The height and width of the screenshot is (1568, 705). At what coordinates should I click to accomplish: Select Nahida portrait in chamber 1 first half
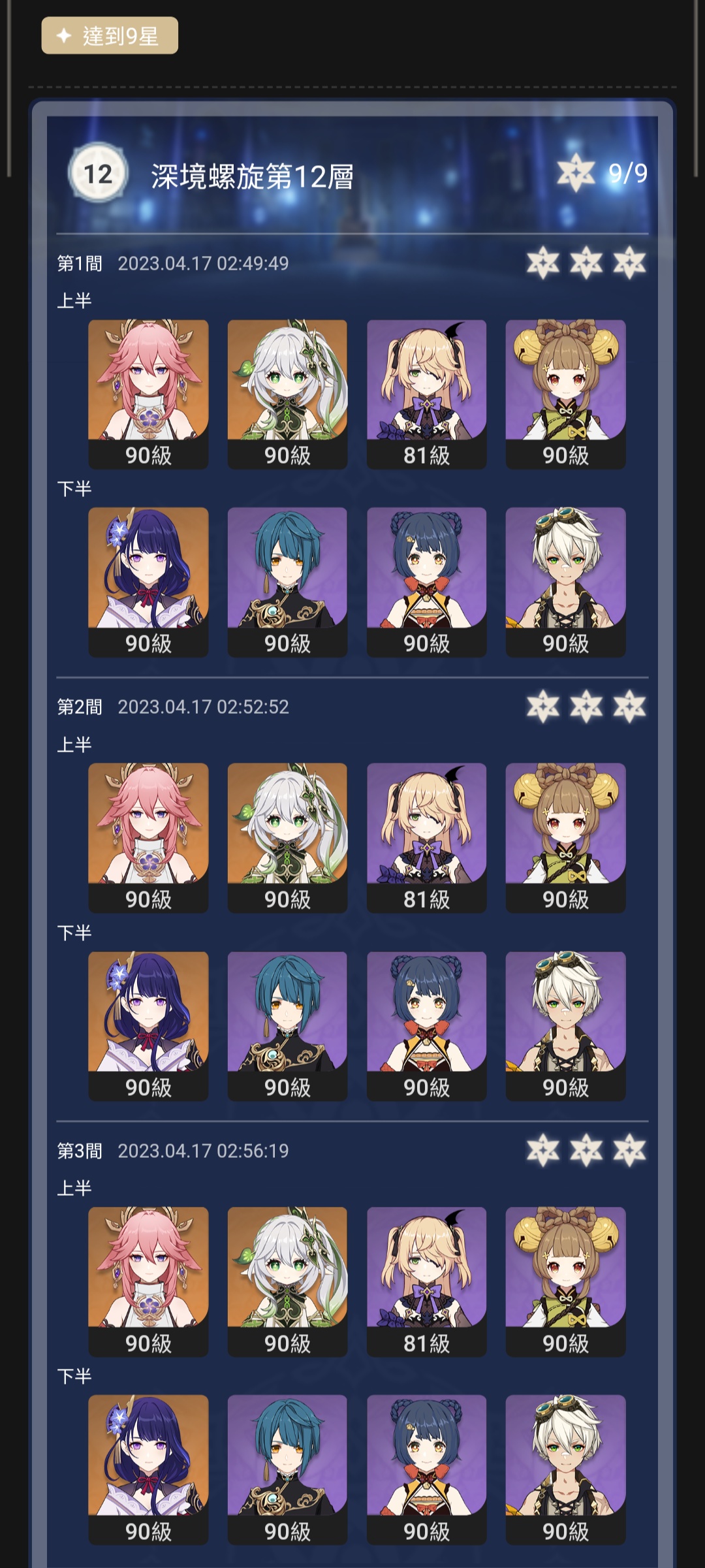pyautogui.click(x=287, y=394)
